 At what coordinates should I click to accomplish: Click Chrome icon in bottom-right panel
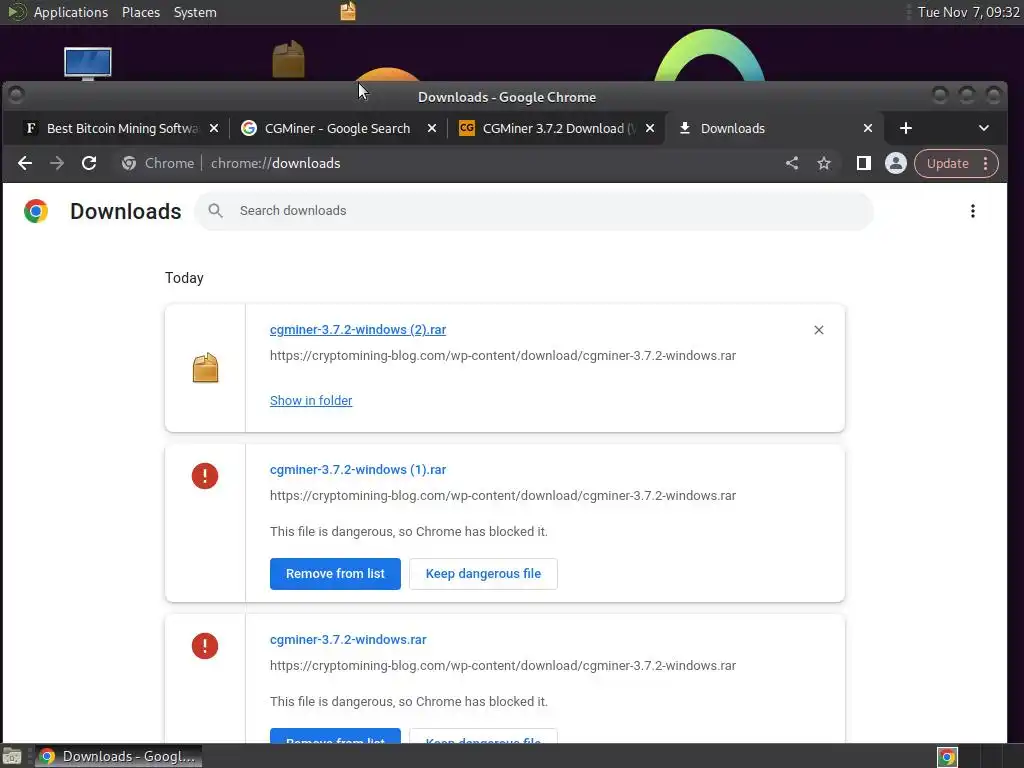click(x=948, y=756)
